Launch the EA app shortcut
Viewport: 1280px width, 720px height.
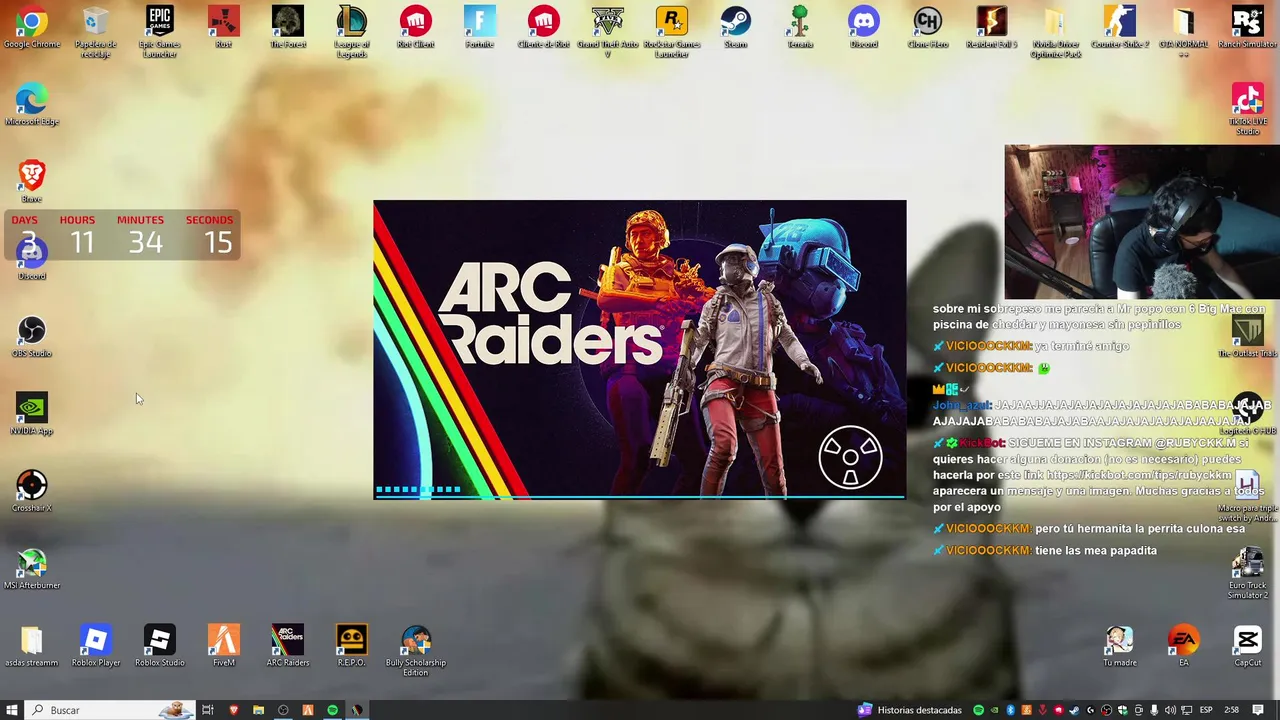point(1184,646)
